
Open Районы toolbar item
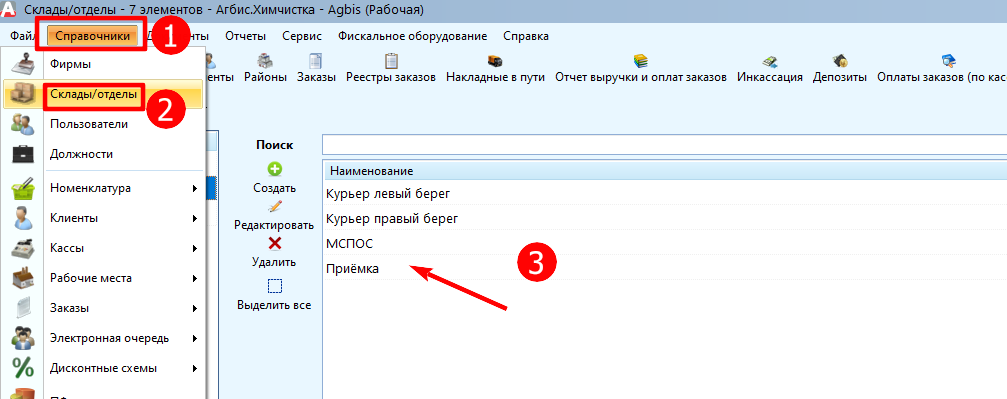(x=265, y=69)
